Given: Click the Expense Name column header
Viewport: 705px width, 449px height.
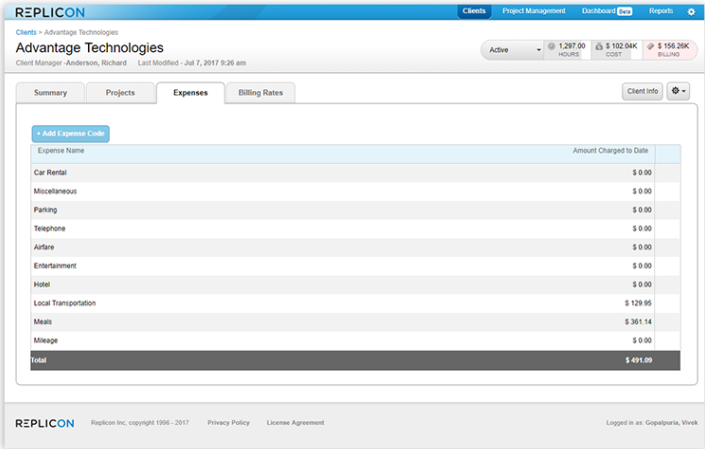Looking at the screenshot, I should [x=61, y=151].
